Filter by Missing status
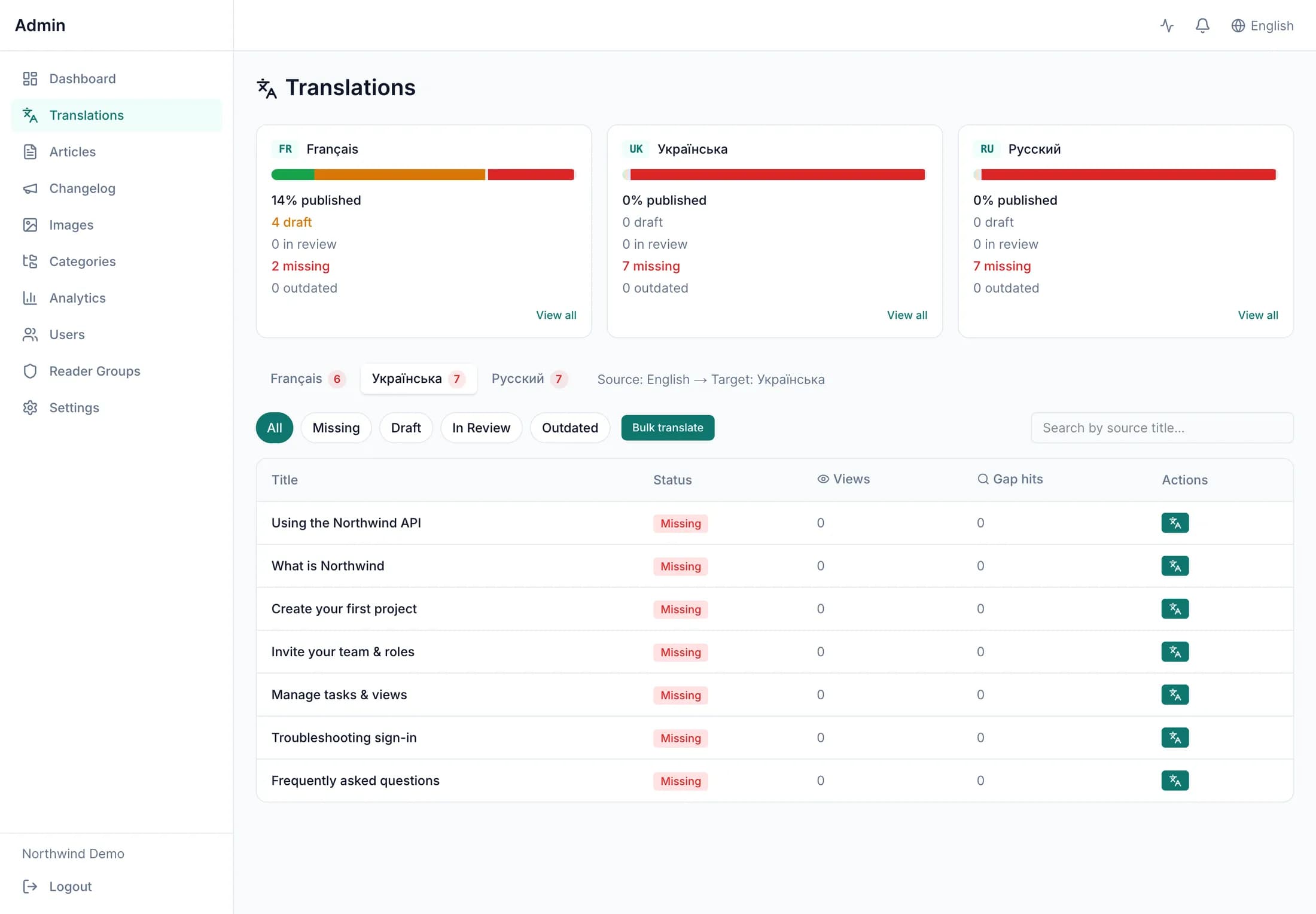The height and width of the screenshot is (914, 1316). click(336, 428)
